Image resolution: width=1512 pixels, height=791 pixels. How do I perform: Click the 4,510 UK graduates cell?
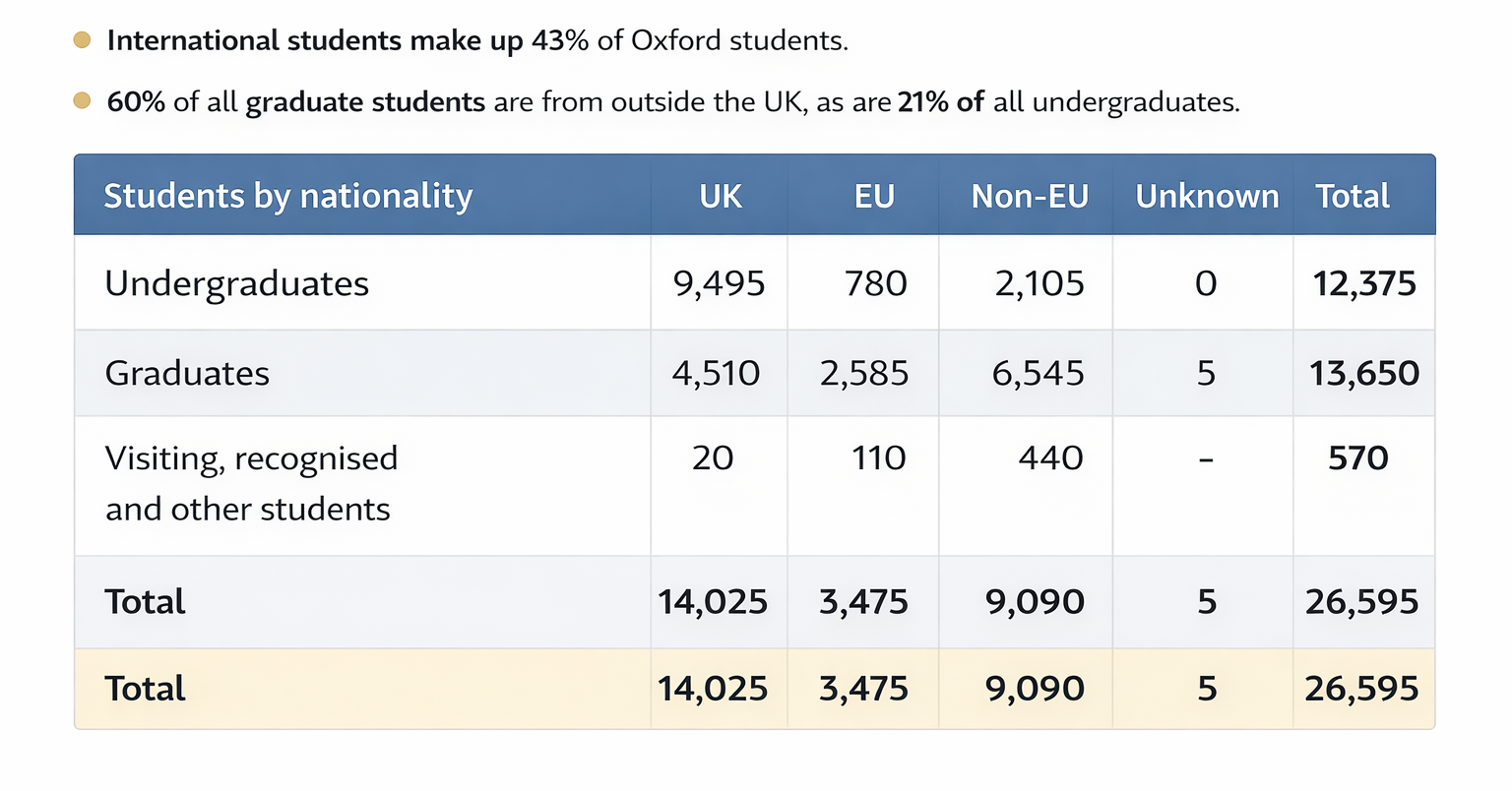click(716, 373)
